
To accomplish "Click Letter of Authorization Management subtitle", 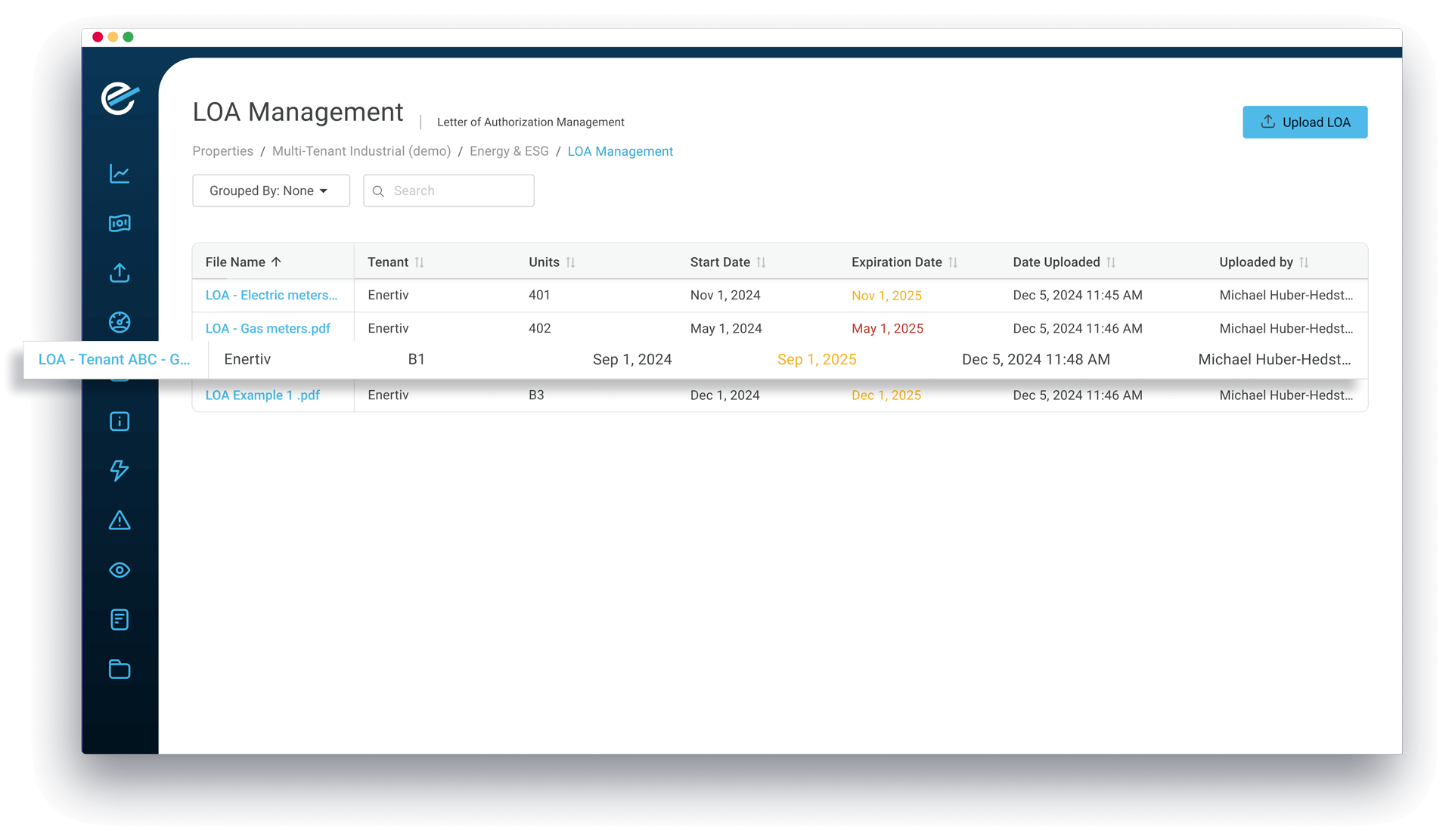I will [x=531, y=122].
